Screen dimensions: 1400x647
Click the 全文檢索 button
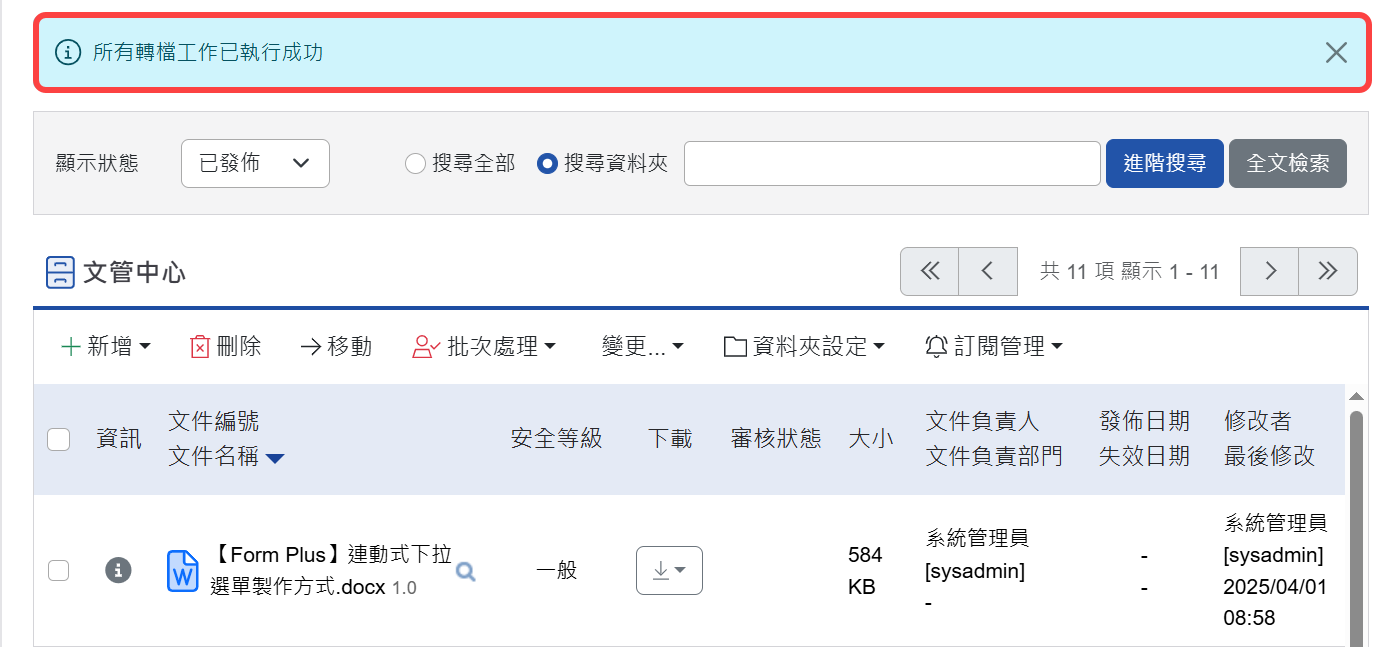click(x=1288, y=163)
